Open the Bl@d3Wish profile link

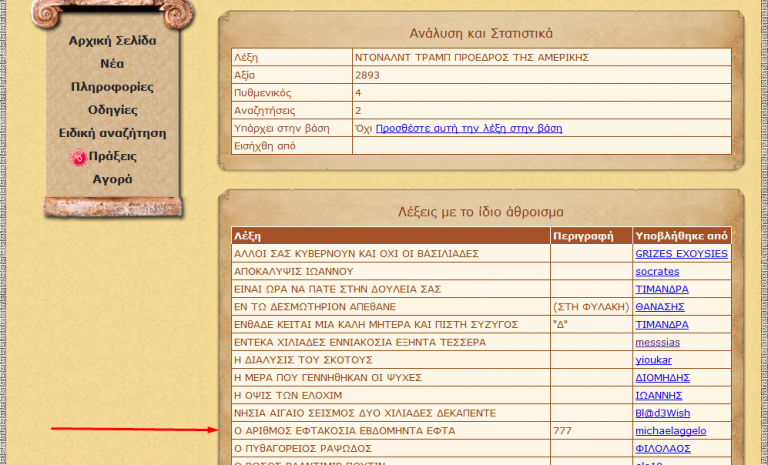point(663,413)
